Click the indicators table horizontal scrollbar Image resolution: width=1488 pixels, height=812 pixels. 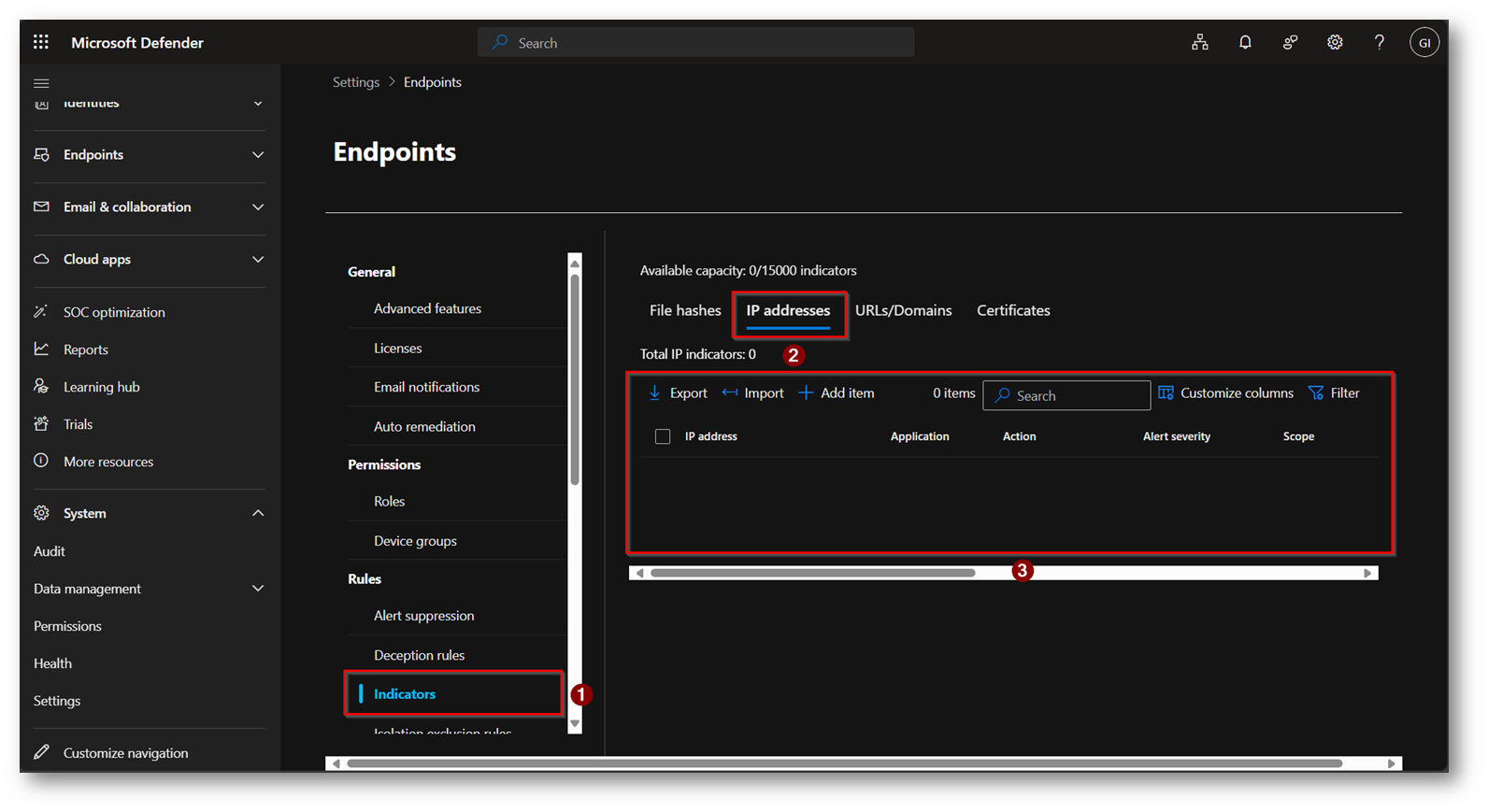click(813, 573)
